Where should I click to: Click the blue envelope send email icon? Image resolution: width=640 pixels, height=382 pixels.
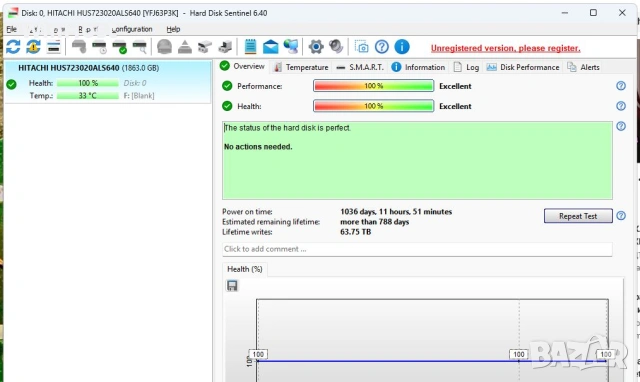(270, 47)
